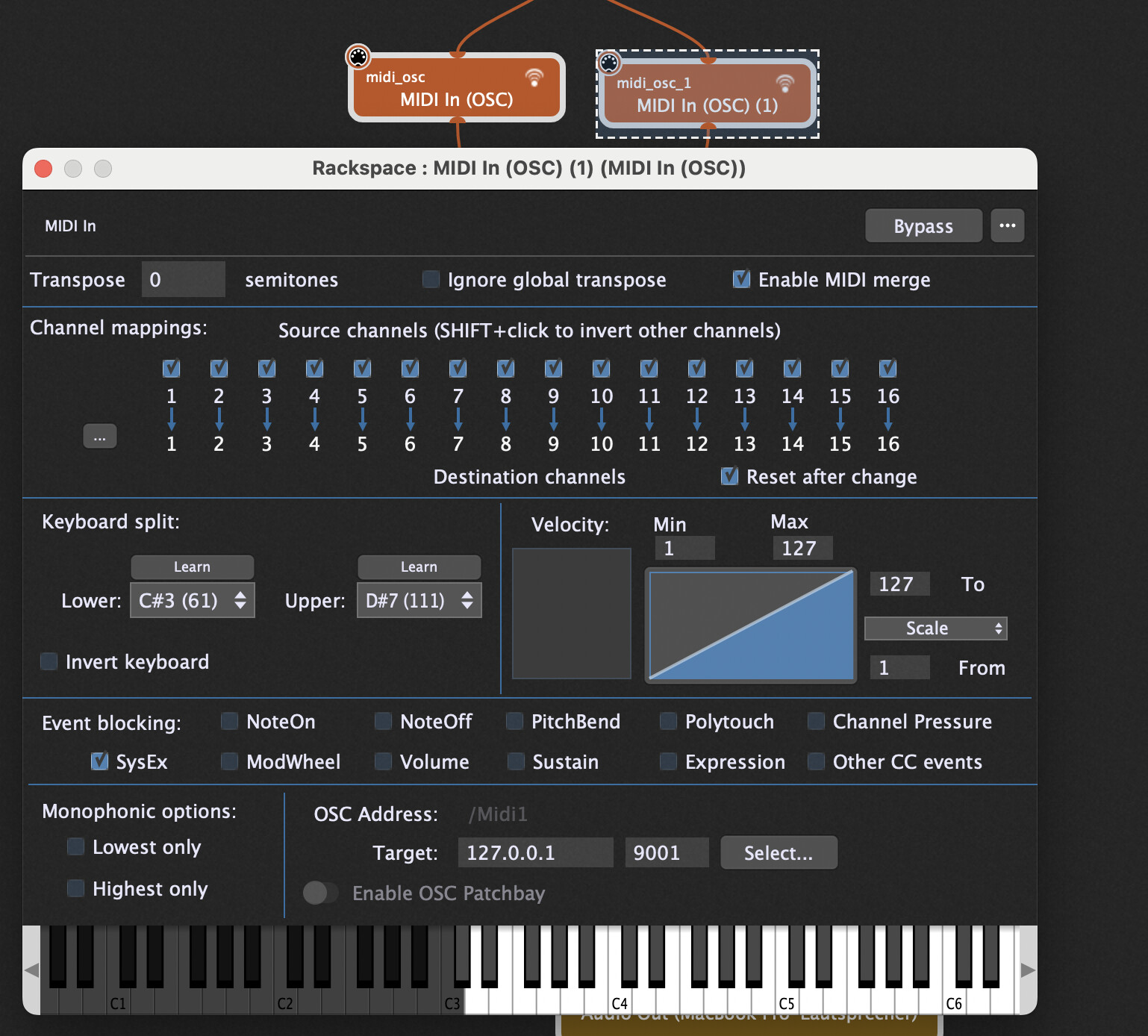The height and width of the screenshot is (1036, 1148).
Task: Click the MIDI port icon on midi_osc block
Action: pyautogui.click(x=358, y=57)
